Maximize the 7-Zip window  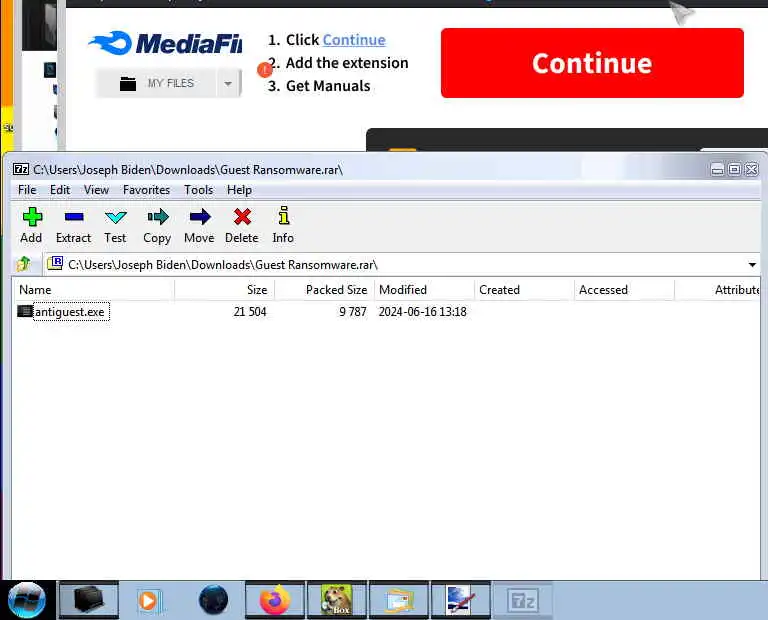click(735, 169)
